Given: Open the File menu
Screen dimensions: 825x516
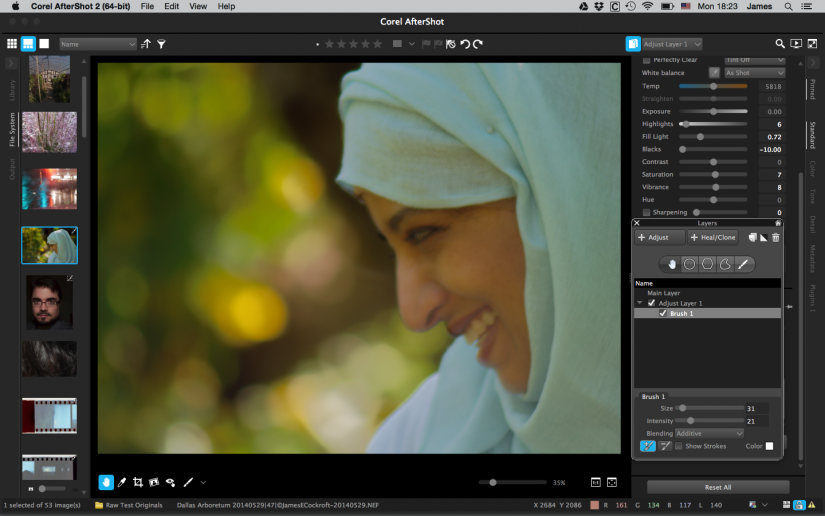Looking at the screenshot, I should 147,6.
